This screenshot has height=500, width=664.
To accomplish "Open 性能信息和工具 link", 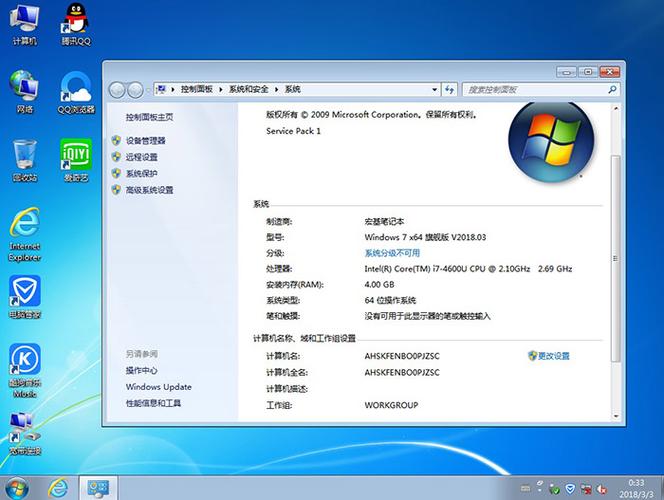I will point(153,403).
